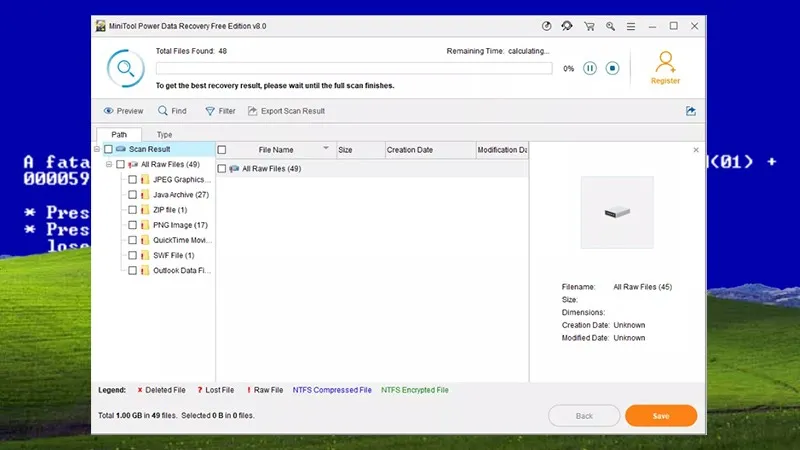
Task: Click the Deleted File legend entry
Action: pos(161,390)
